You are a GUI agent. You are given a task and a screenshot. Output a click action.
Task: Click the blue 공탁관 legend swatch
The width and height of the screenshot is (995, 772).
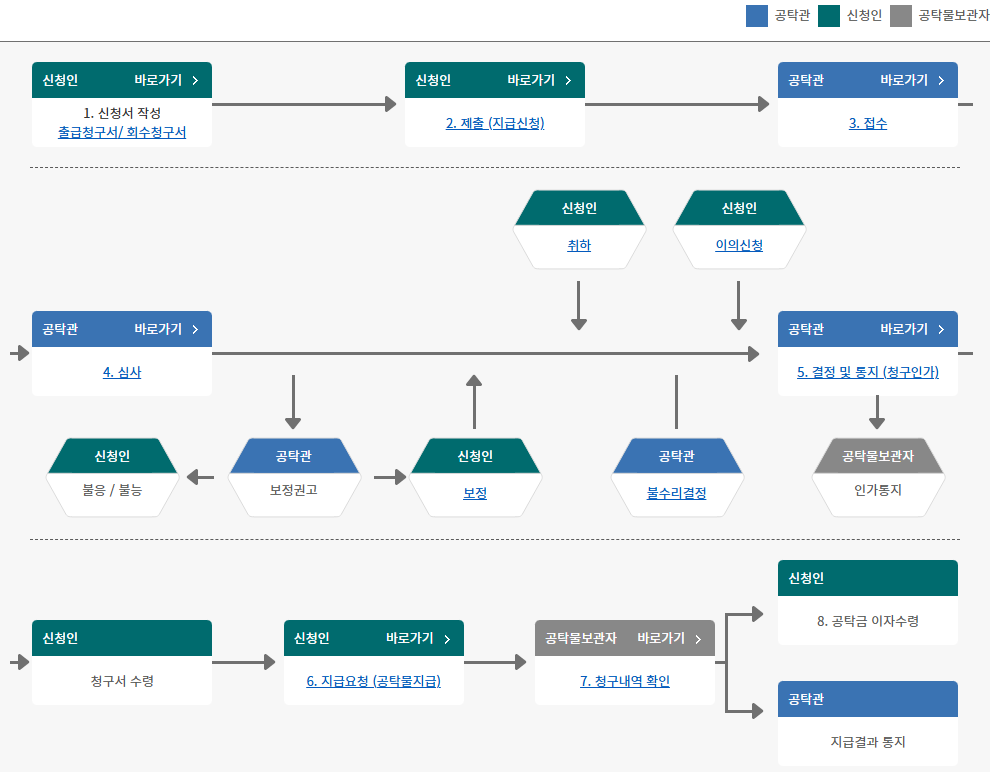757,16
